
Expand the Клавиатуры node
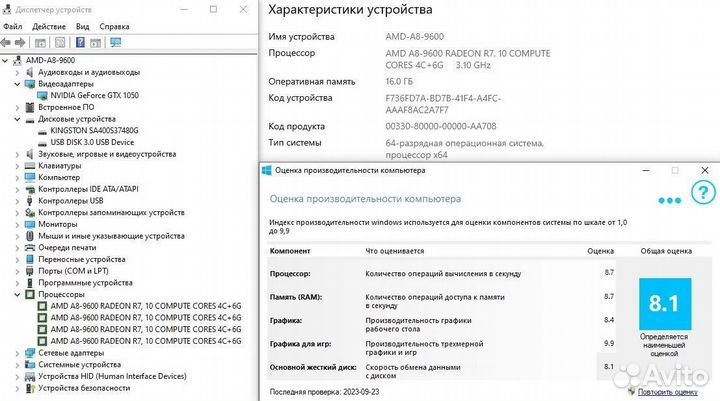[17, 166]
